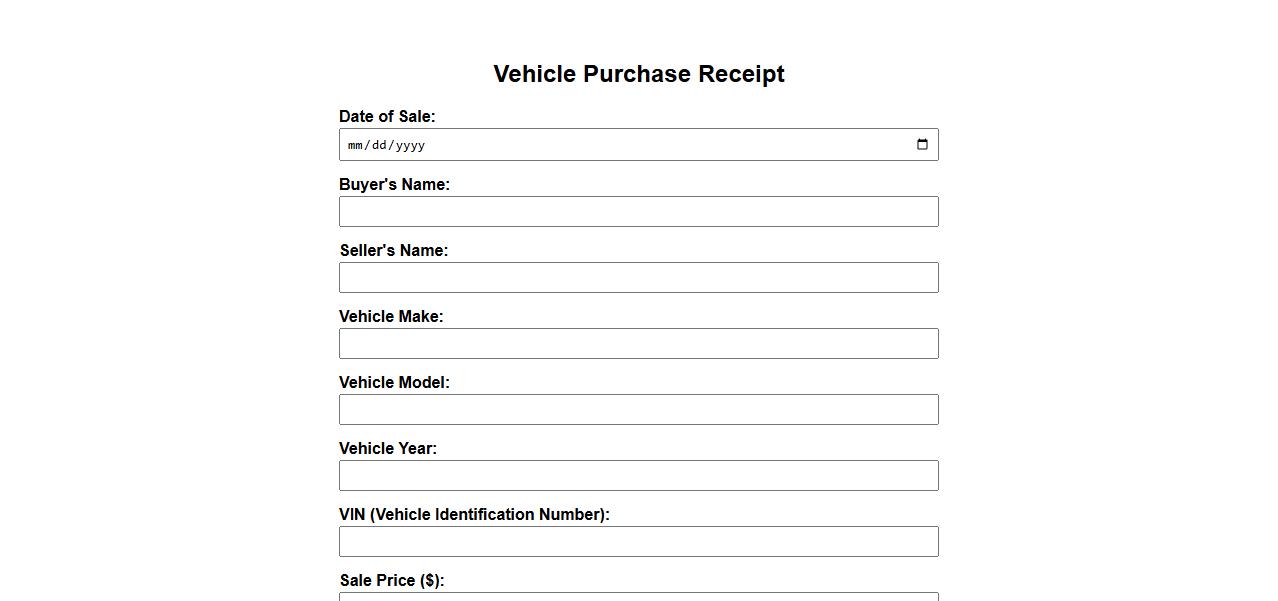Click the "Buyer's Name:" label text
Viewport: 1278px width, 601px height.
(394, 185)
